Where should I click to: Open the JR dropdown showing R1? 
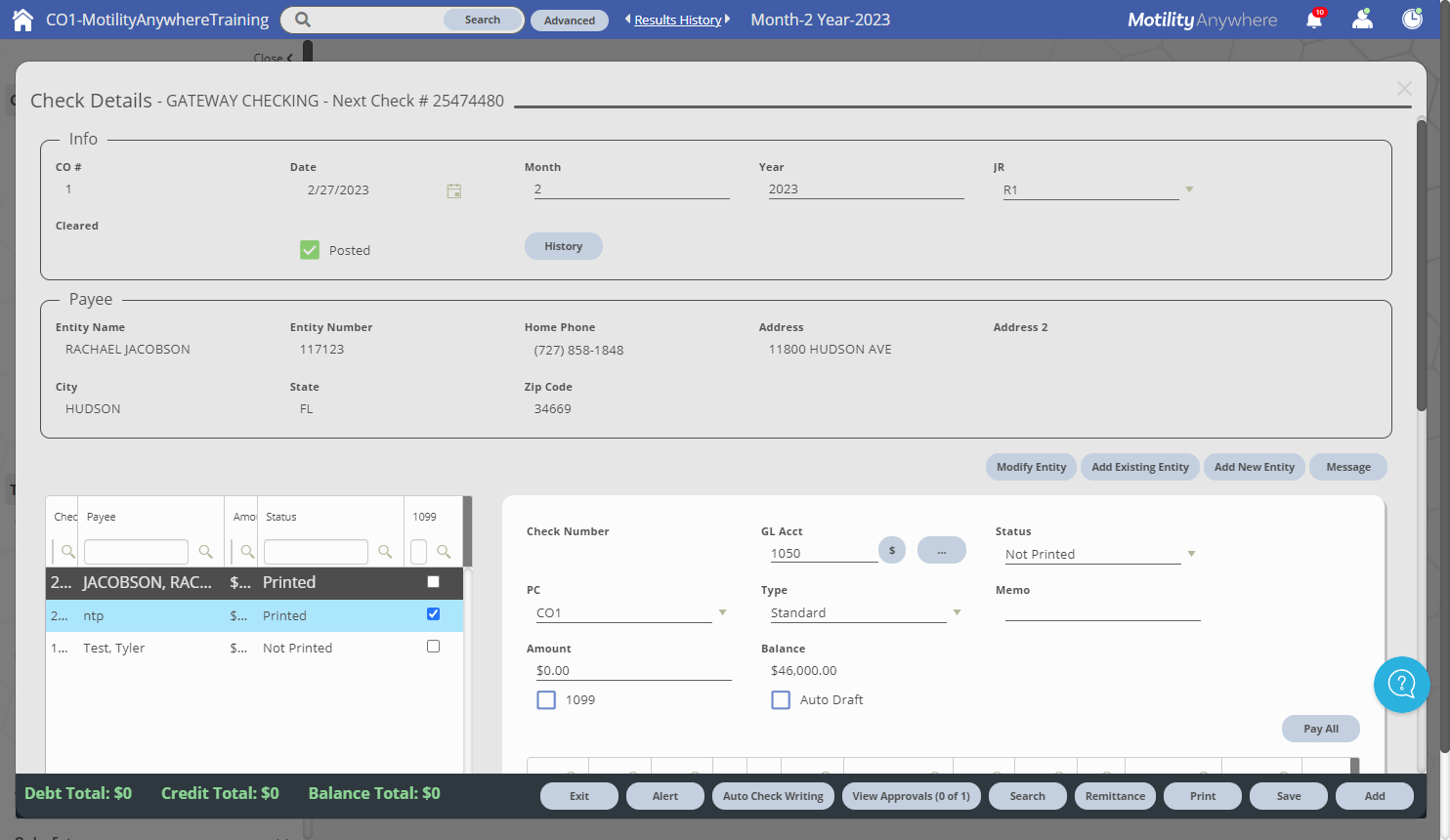pyautogui.click(x=1189, y=189)
